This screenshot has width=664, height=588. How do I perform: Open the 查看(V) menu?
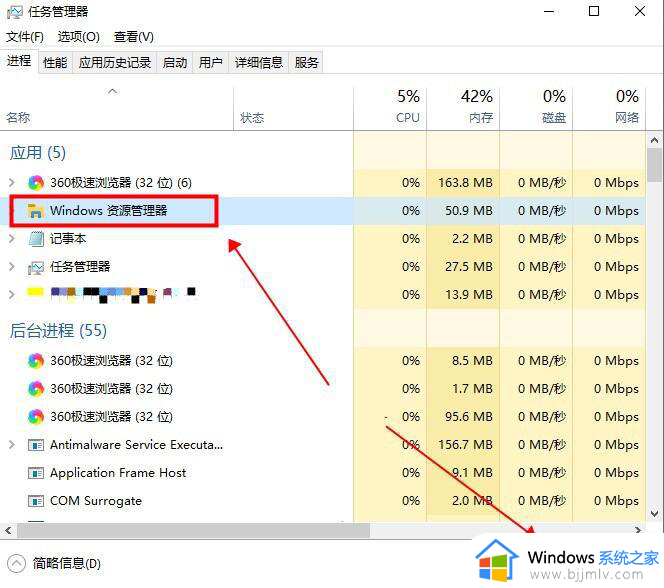coord(133,37)
